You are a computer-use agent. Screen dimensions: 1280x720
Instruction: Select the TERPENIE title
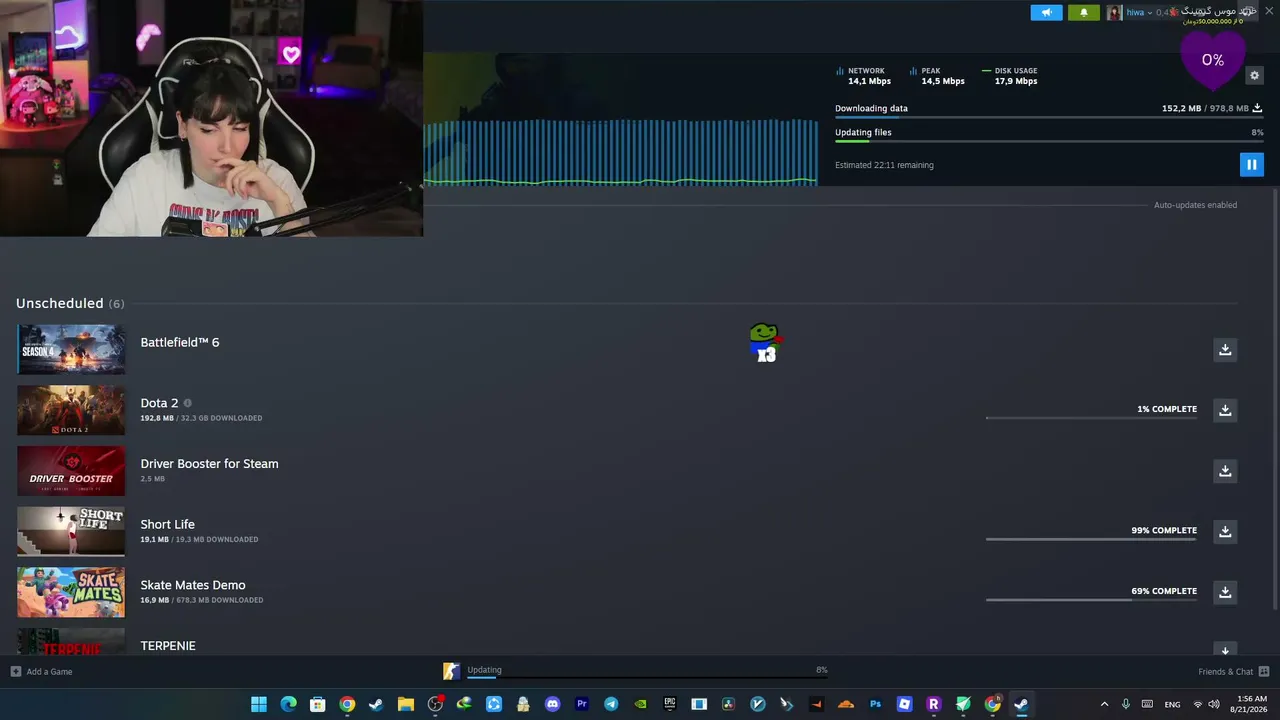(168, 646)
